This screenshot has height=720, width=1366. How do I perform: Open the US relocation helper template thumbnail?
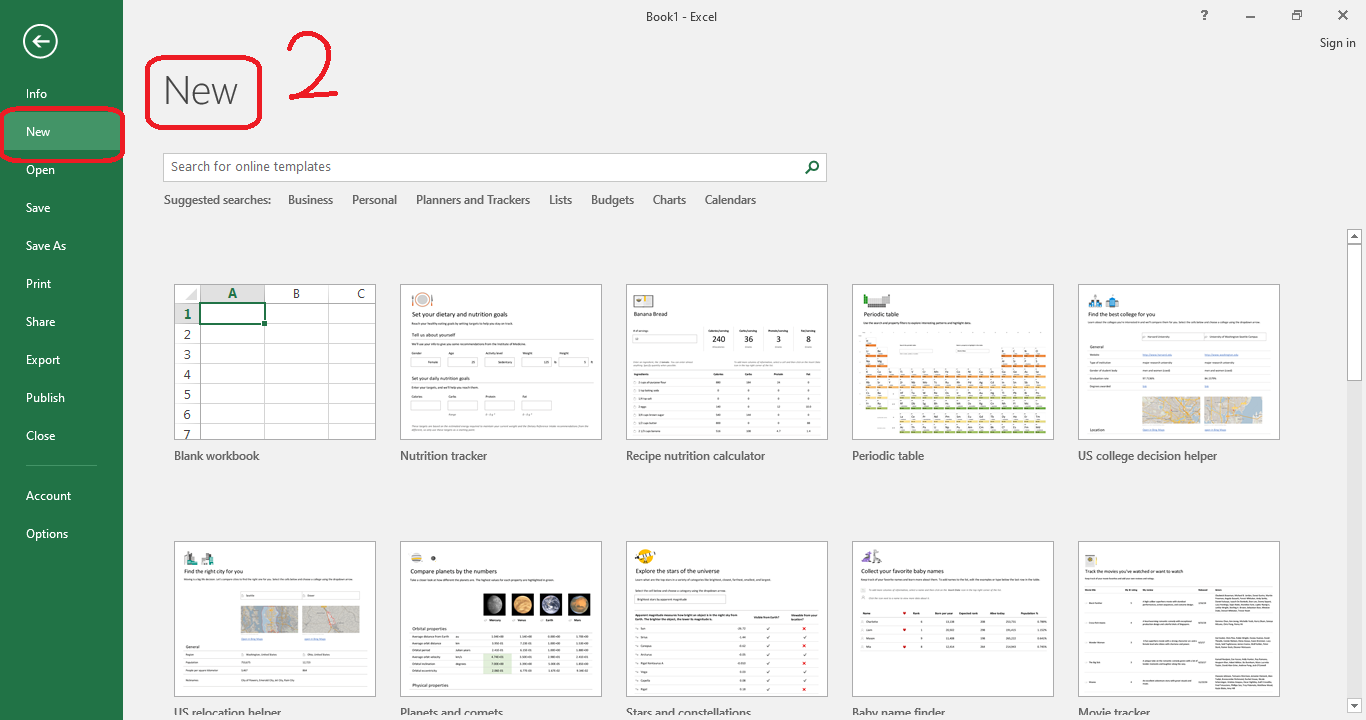[x=275, y=619]
